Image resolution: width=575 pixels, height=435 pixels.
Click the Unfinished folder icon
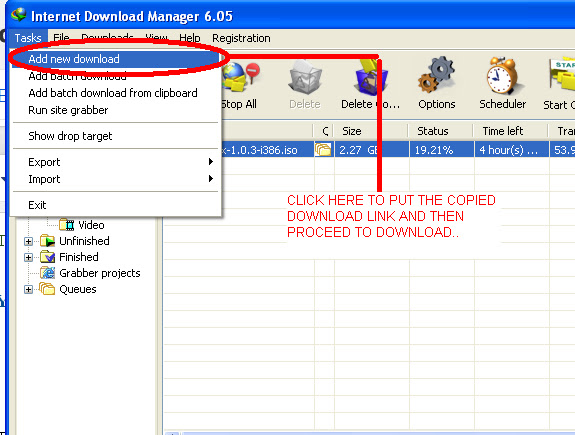point(48,241)
